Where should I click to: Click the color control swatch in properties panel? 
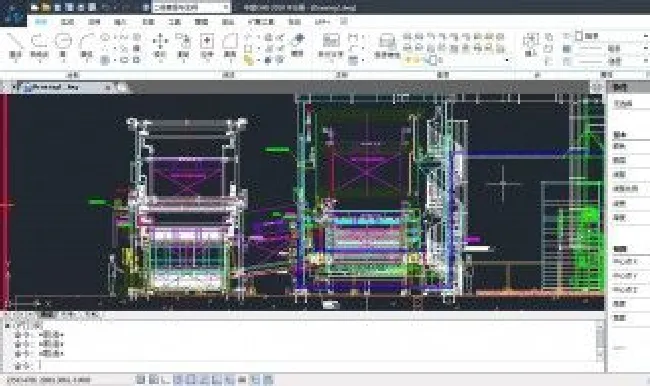pos(579,36)
